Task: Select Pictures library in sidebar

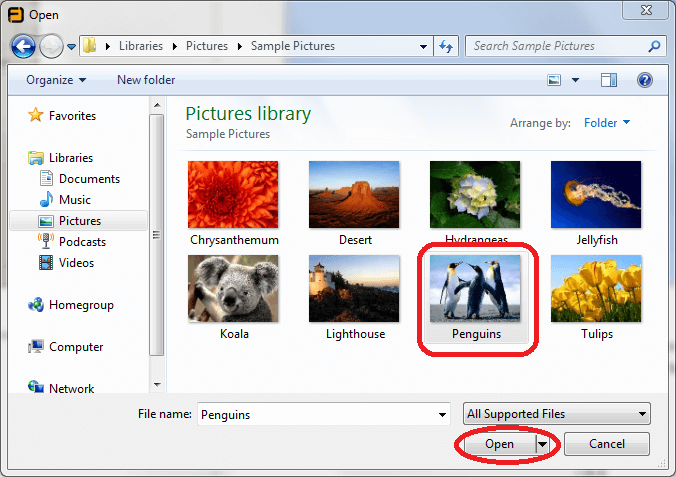Action: [79, 221]
